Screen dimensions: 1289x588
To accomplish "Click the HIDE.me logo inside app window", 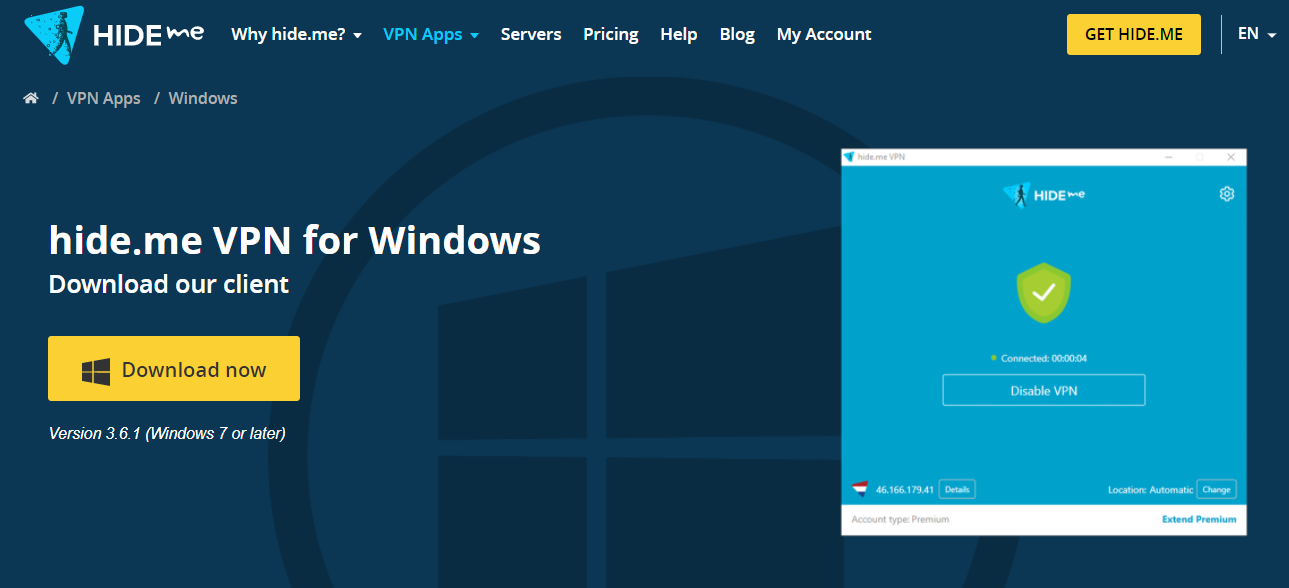I will coord(1043,195).
